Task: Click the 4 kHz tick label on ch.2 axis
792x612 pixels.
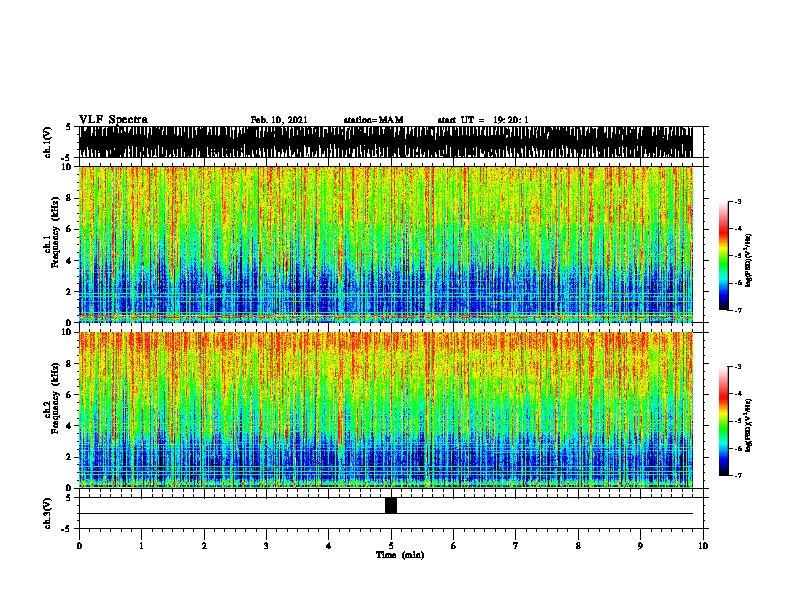Action: 70,426
